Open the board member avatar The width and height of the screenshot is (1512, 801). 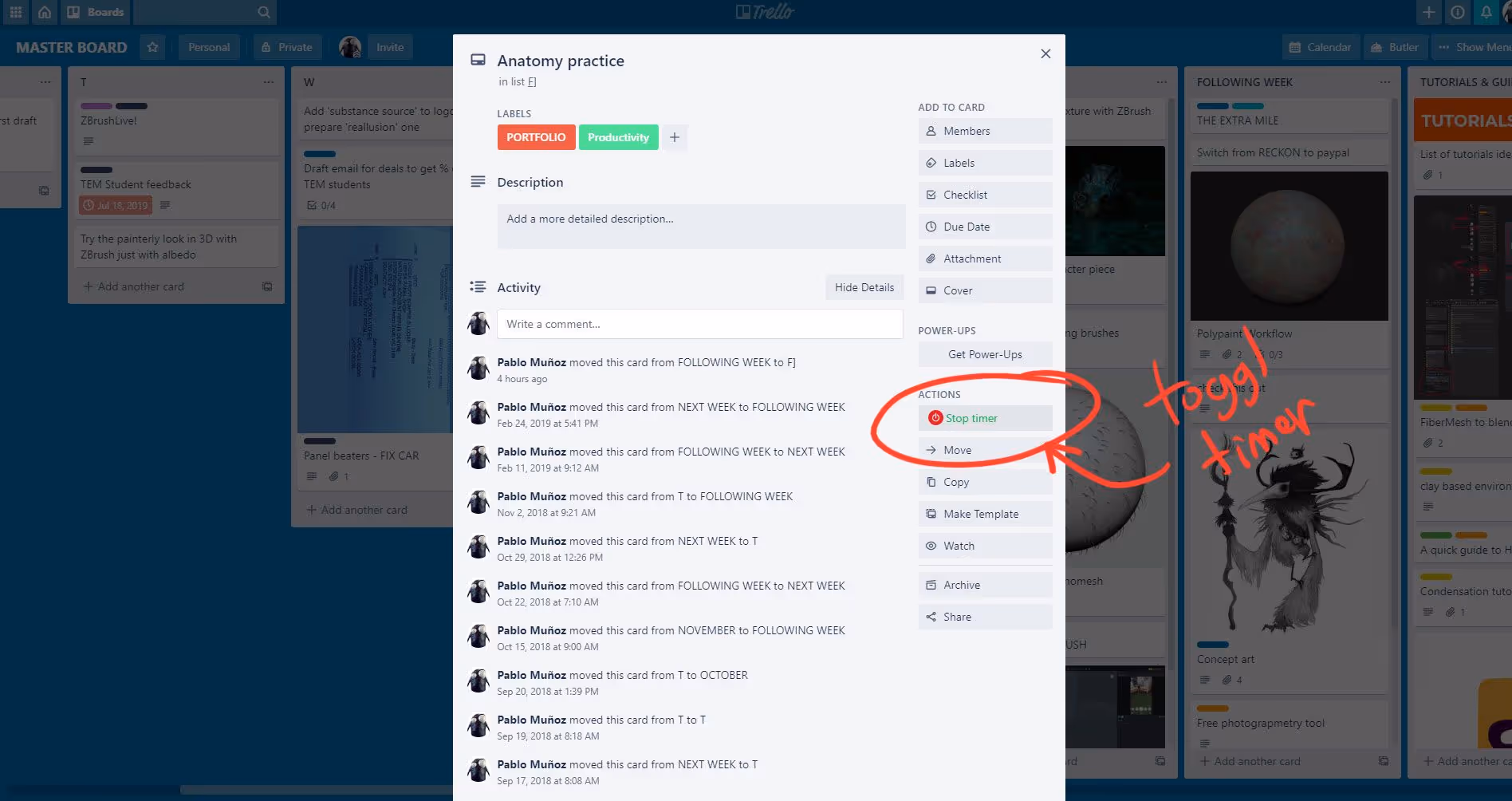click(350, 47)
